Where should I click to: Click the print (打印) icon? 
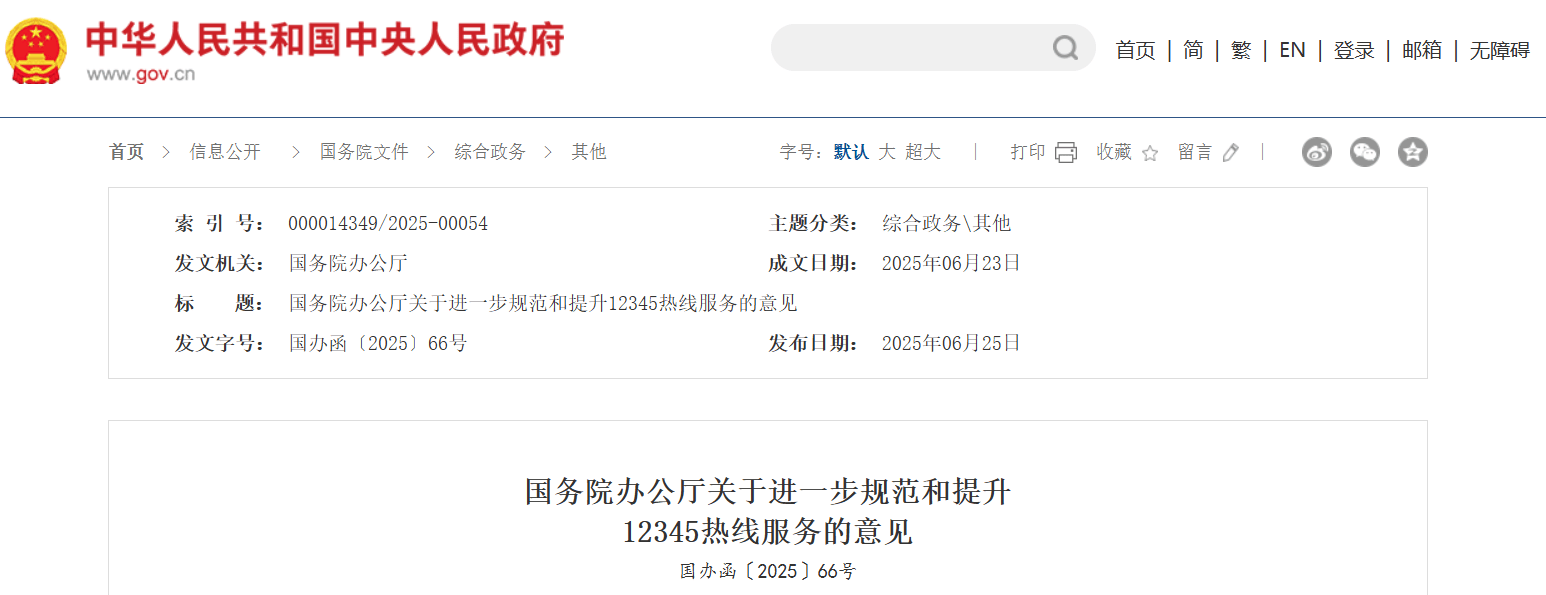point(1065,152)
